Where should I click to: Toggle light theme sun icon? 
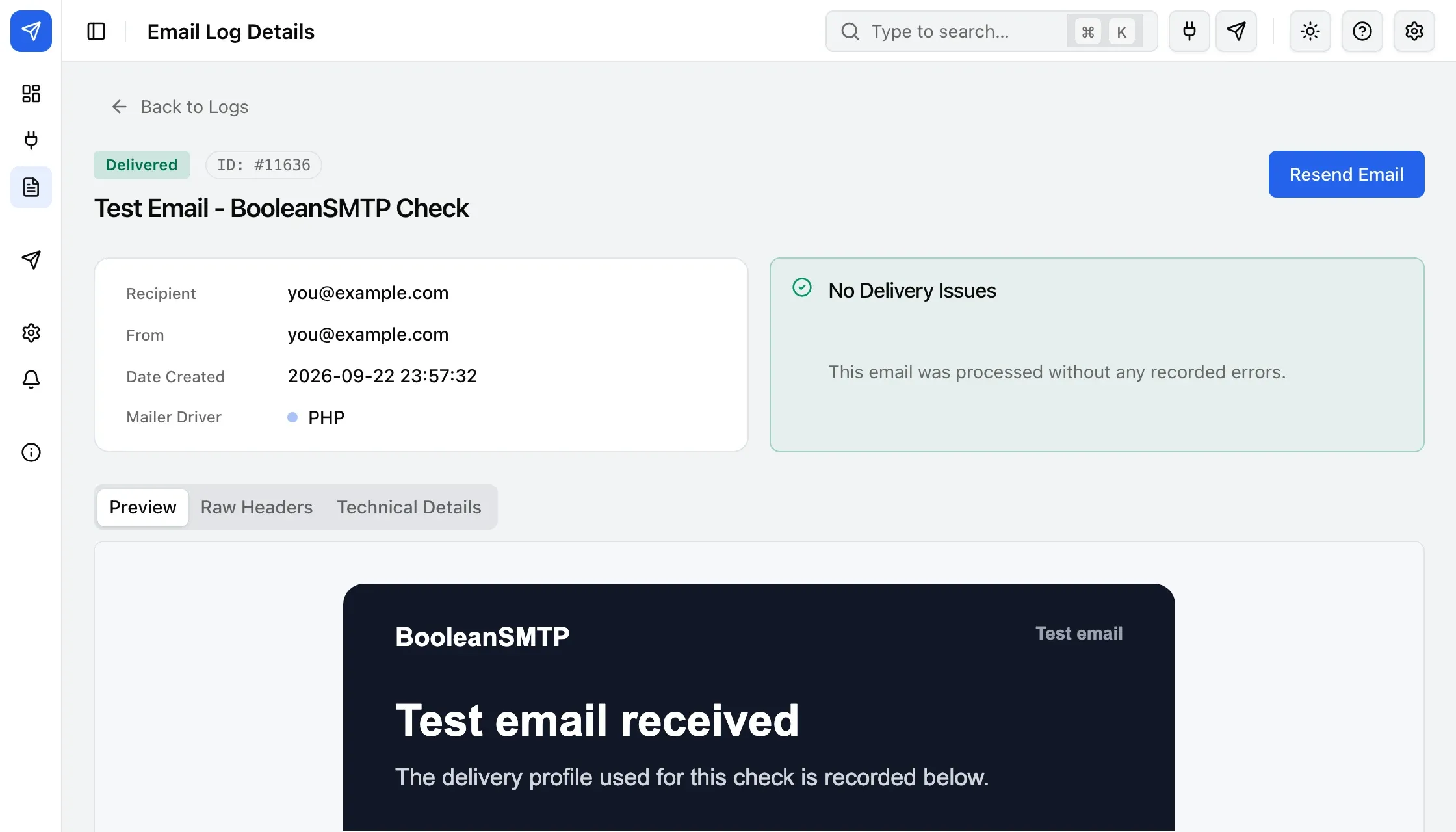pos(1310,31)
